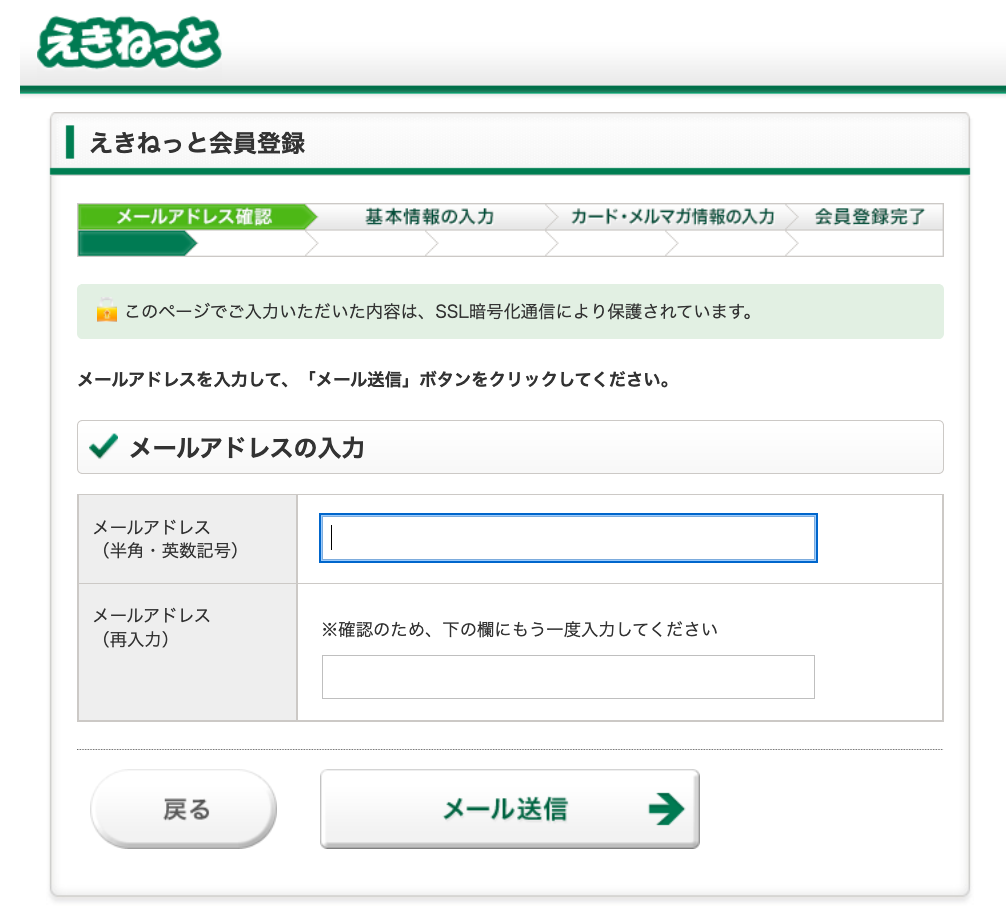Viewport: 1006px width, 908px height.
Task: Click the green checkmark beside メールアドレスの入力
Action: (x=103, y=446)
